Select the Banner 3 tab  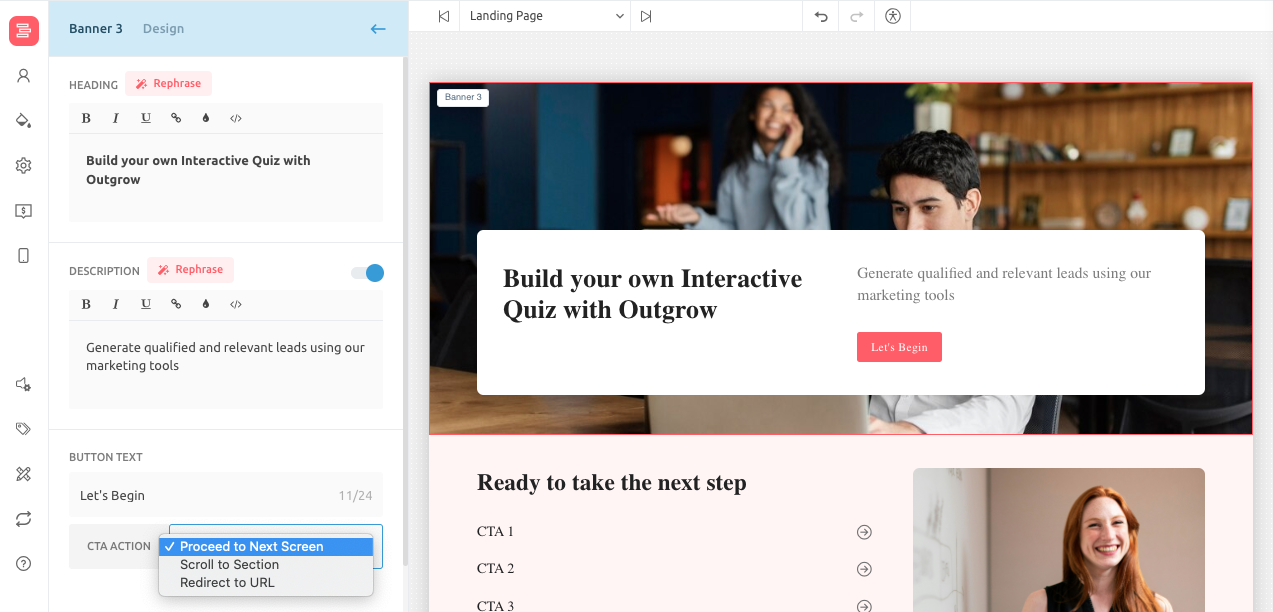96,29
